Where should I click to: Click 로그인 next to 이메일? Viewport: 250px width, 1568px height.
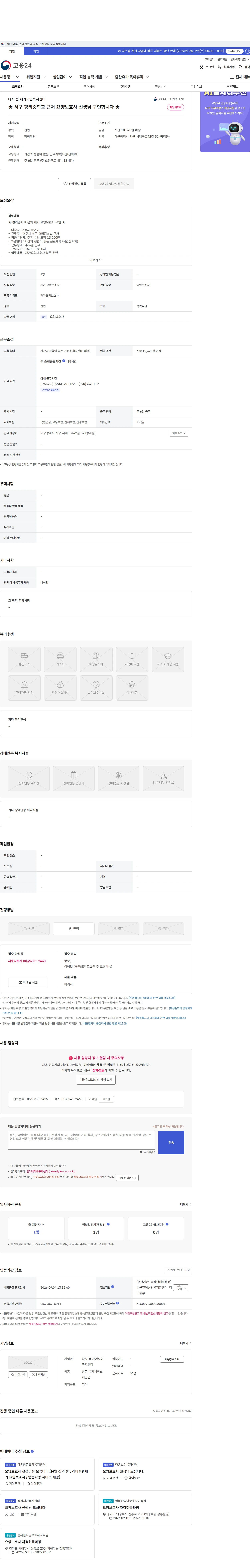coord(106,1099)
